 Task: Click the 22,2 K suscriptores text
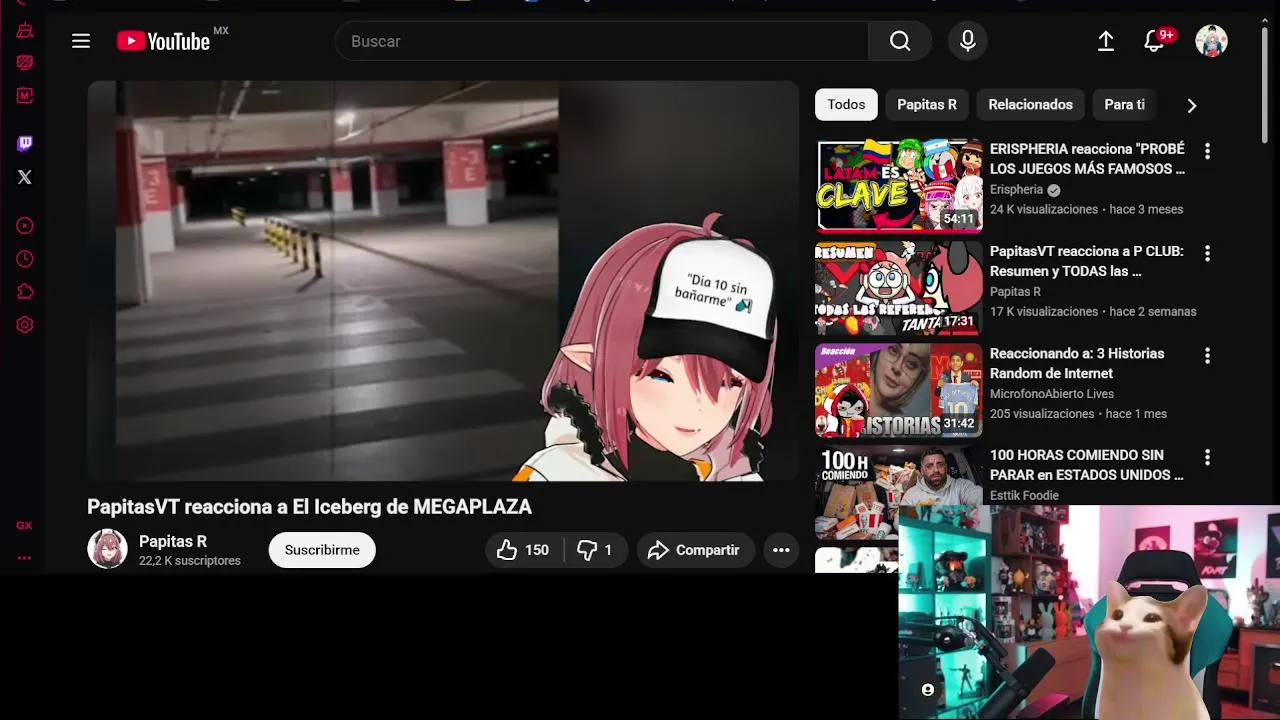pyautogui.click(x=190, y=561)
